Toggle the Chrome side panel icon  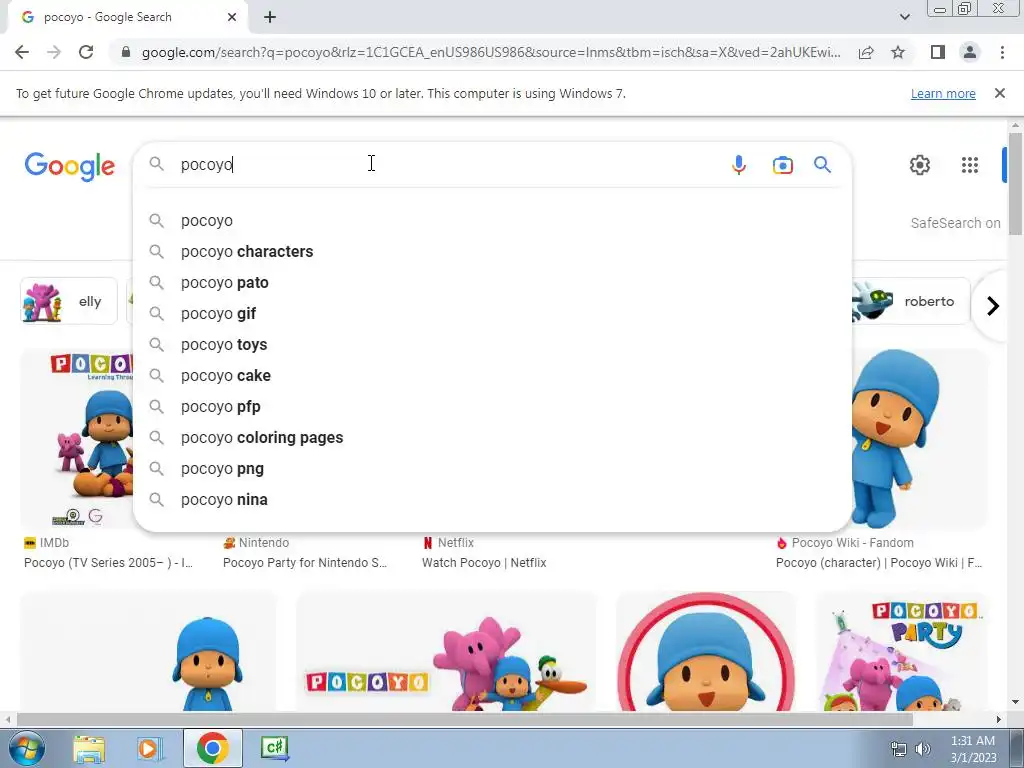938,52
